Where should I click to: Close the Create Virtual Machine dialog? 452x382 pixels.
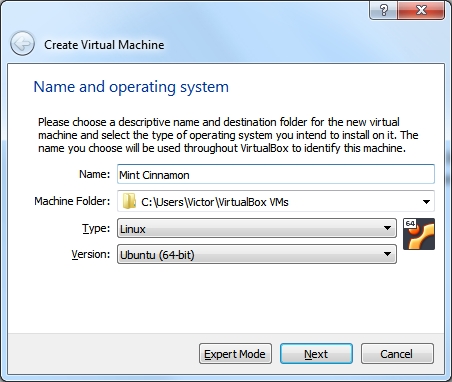coord(421,10)
